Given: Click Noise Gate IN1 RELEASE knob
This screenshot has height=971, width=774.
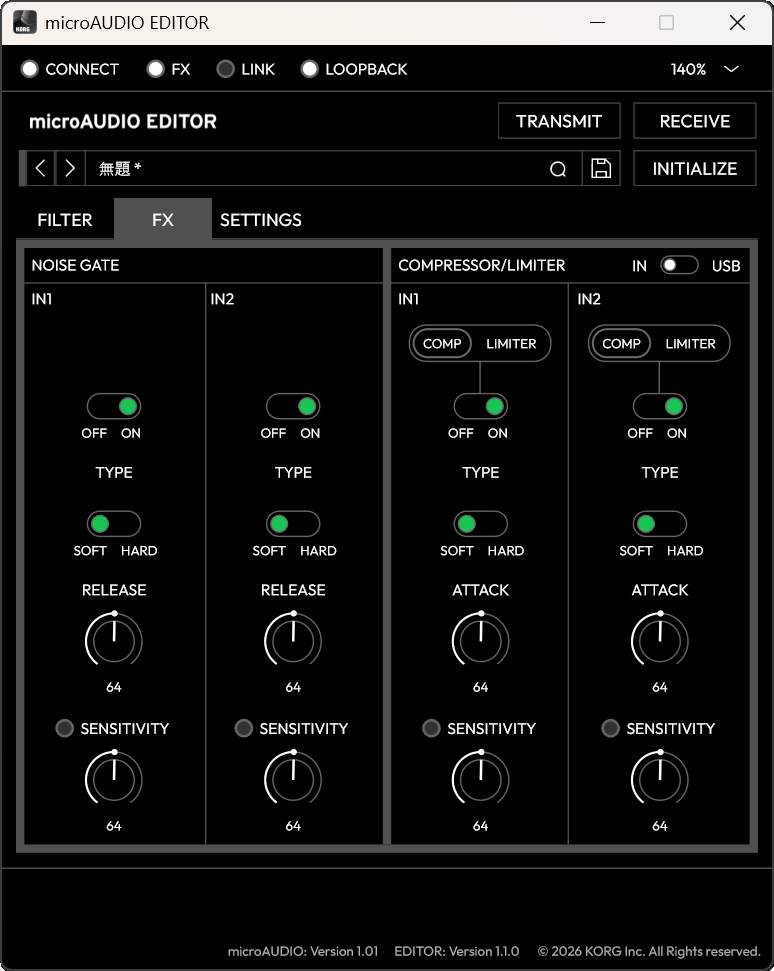Looking at the screenshot, I should click(x=114, y=640).
